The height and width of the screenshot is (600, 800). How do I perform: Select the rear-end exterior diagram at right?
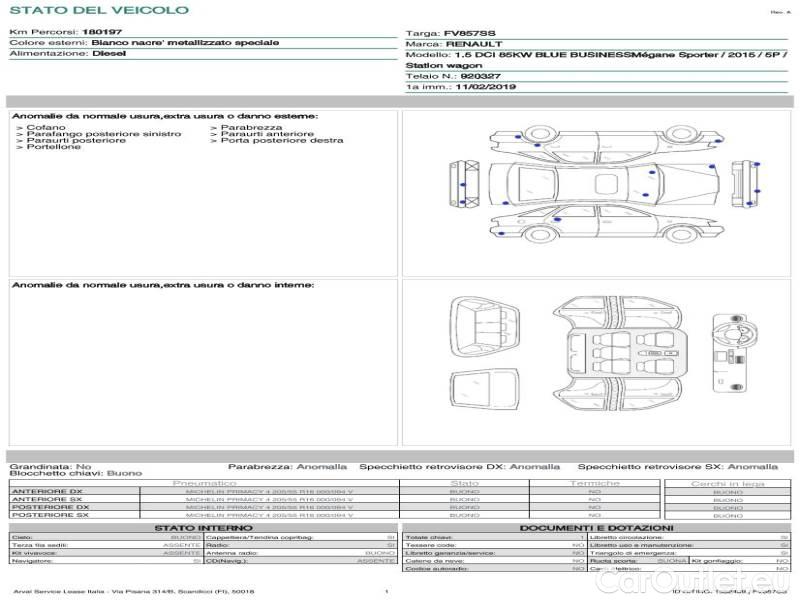tap(745, 184)
